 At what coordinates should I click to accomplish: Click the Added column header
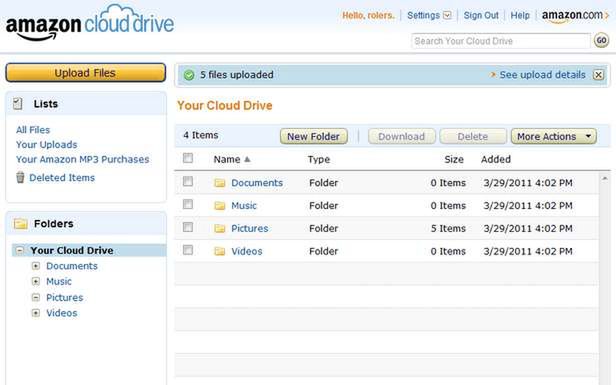pyautogui.click(x=496, y=159)
